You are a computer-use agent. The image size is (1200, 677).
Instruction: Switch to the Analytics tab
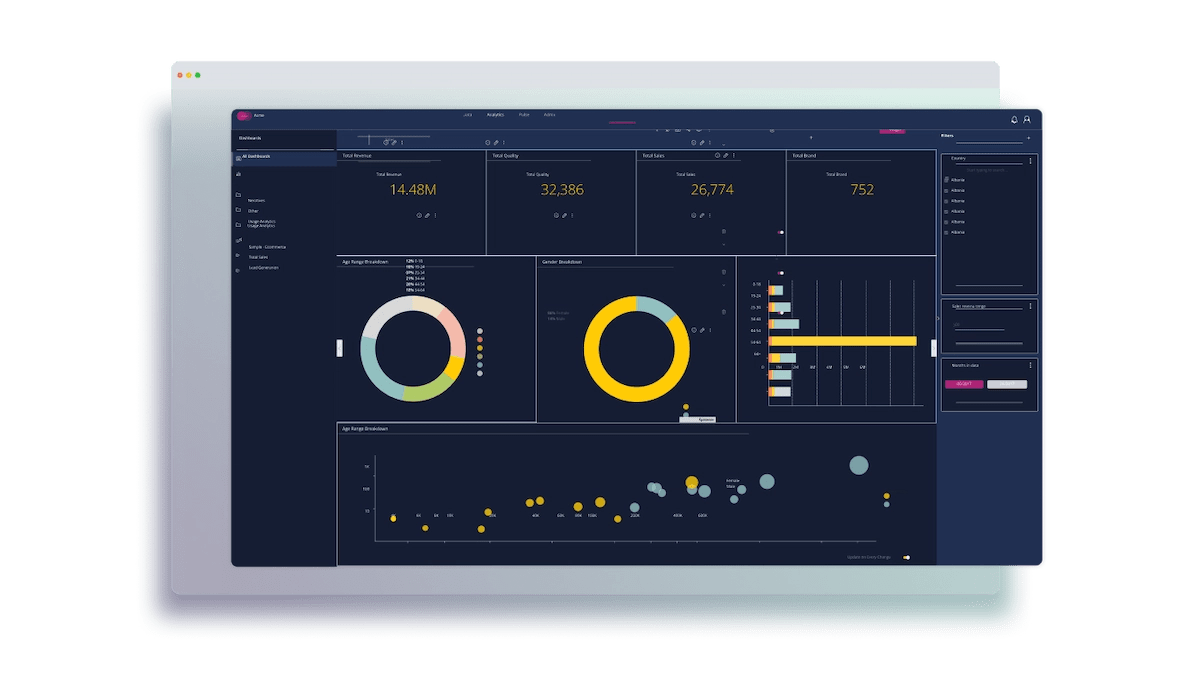coord(496,115)
